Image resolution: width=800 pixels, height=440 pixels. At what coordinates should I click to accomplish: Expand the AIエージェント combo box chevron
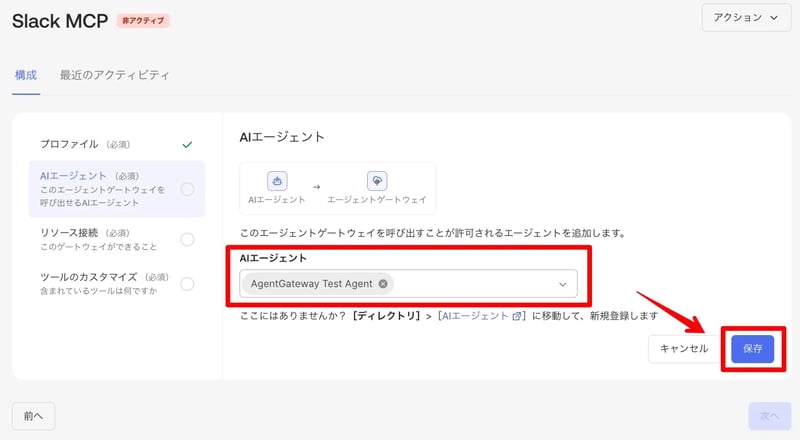562,284
